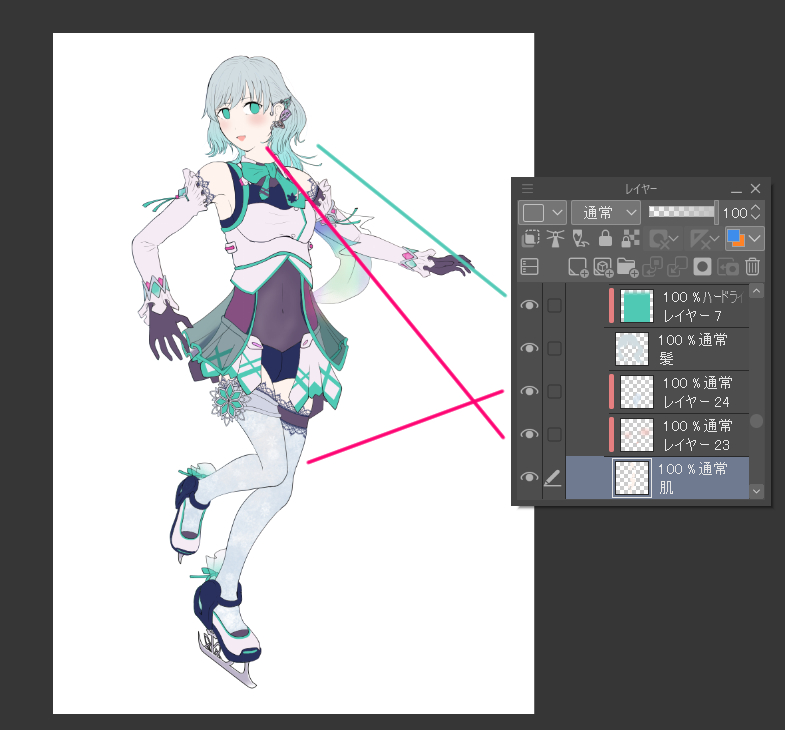785x730 pixels.
Task: Merge with layer below icon
Action: [677, 267]
